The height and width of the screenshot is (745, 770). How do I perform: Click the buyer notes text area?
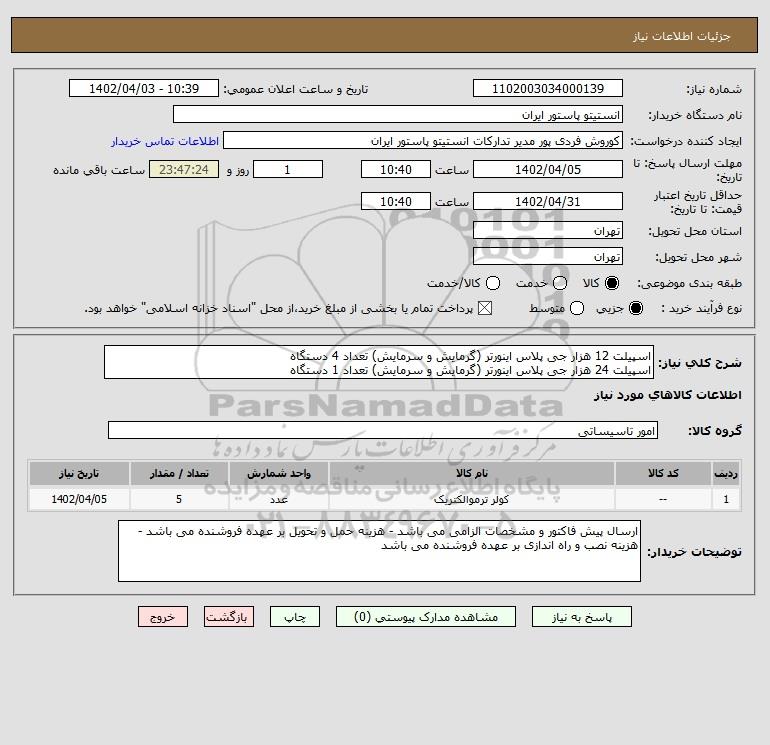pyautogui.click(x=379, y=551)
